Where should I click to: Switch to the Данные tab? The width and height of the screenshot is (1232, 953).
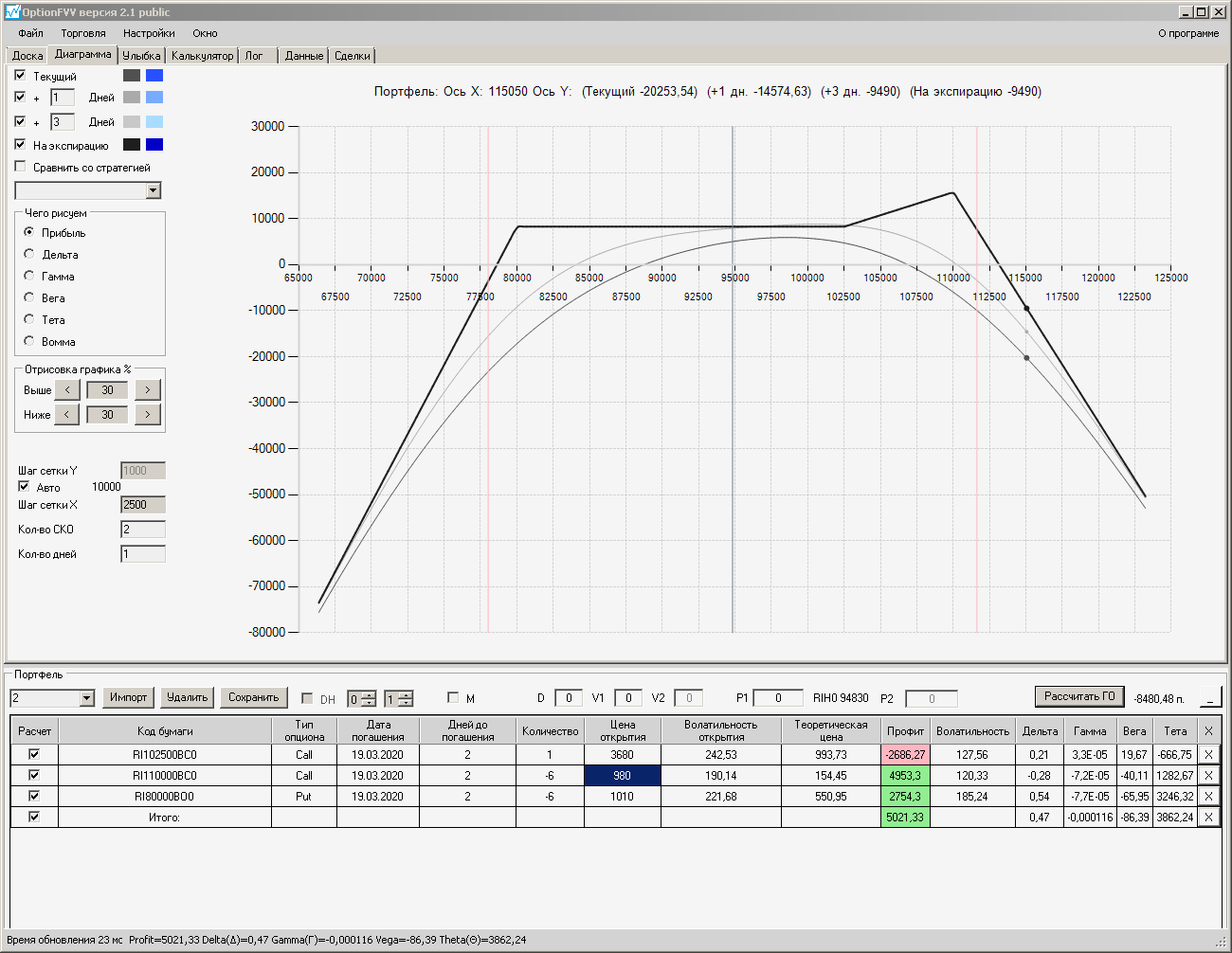click(304, 56)
